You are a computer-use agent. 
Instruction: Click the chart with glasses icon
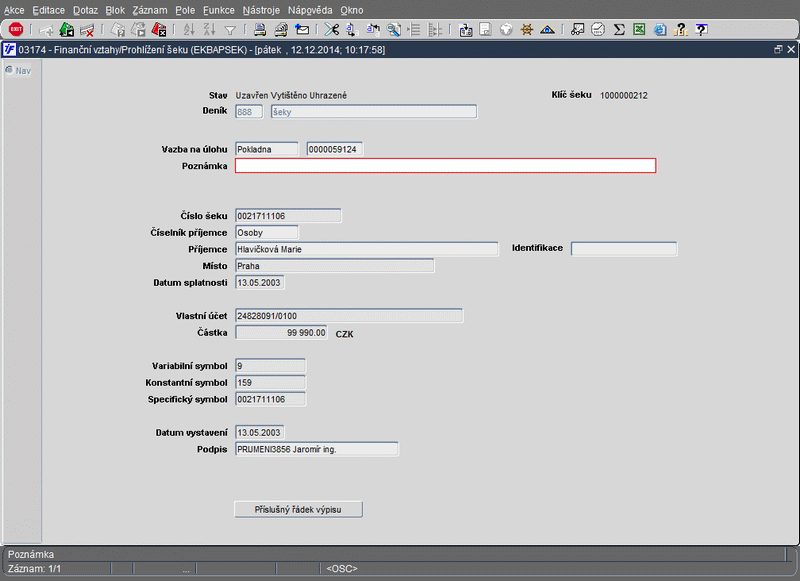click(577, 30)
